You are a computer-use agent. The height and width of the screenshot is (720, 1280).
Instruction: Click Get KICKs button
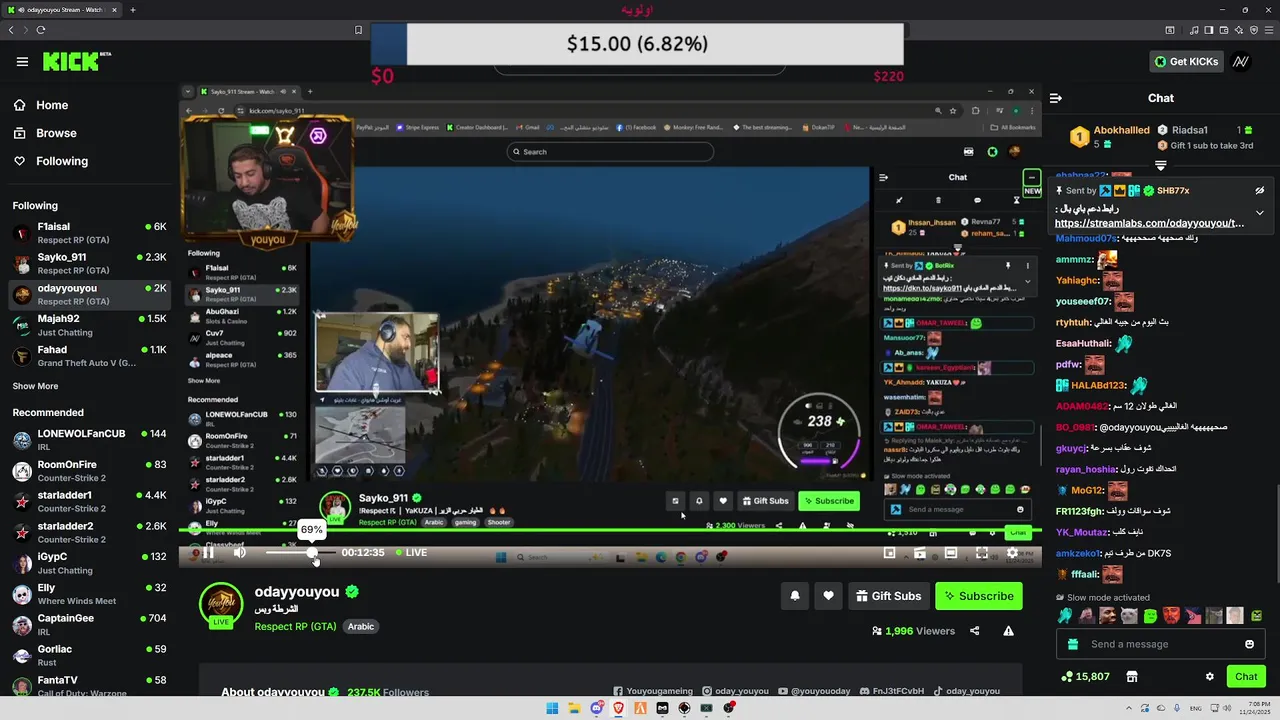click(1186, 62)
